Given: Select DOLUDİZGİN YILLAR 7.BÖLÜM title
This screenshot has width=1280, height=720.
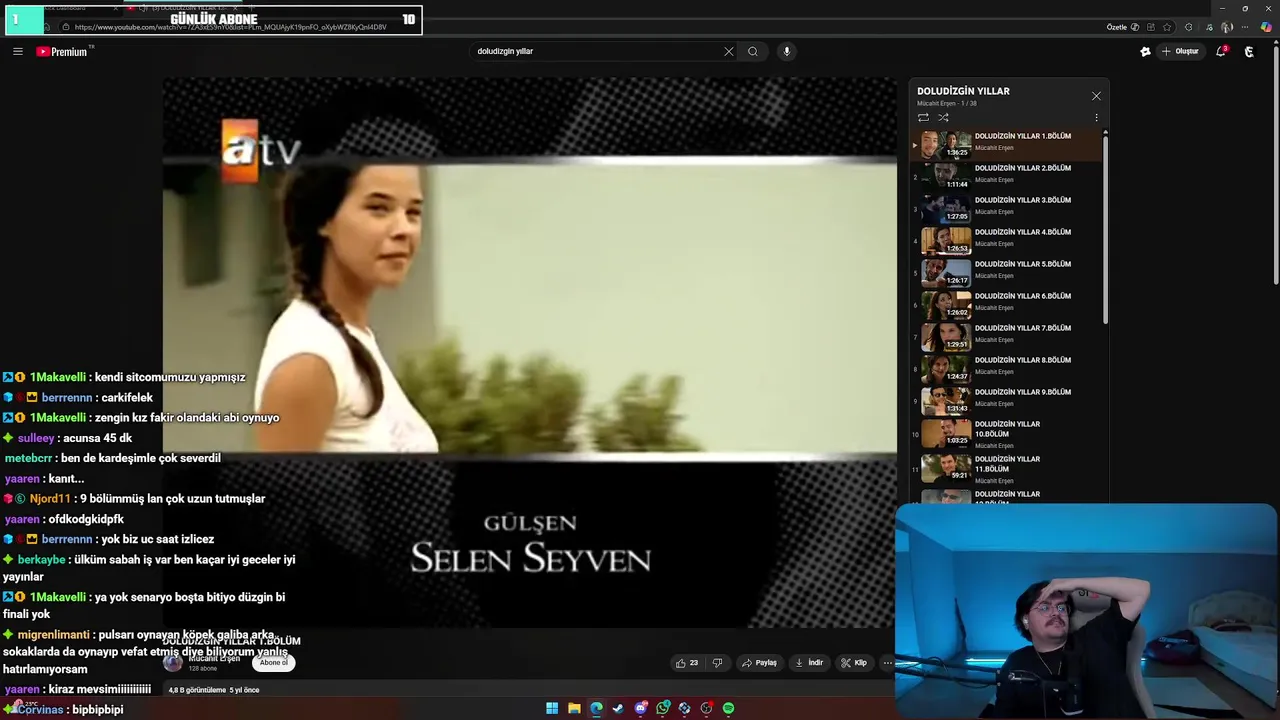Looking at the screenshot, I should click(1022, 328).
